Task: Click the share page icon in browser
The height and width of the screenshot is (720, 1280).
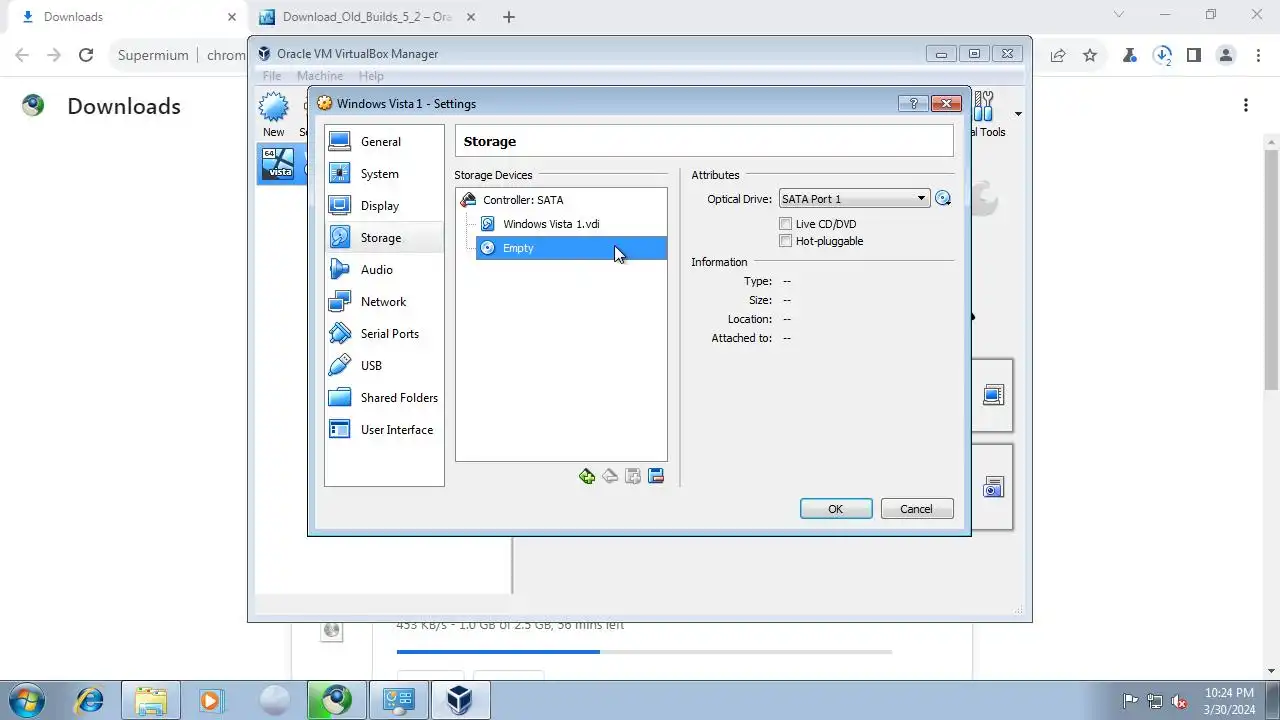Action: (1058, 55)
